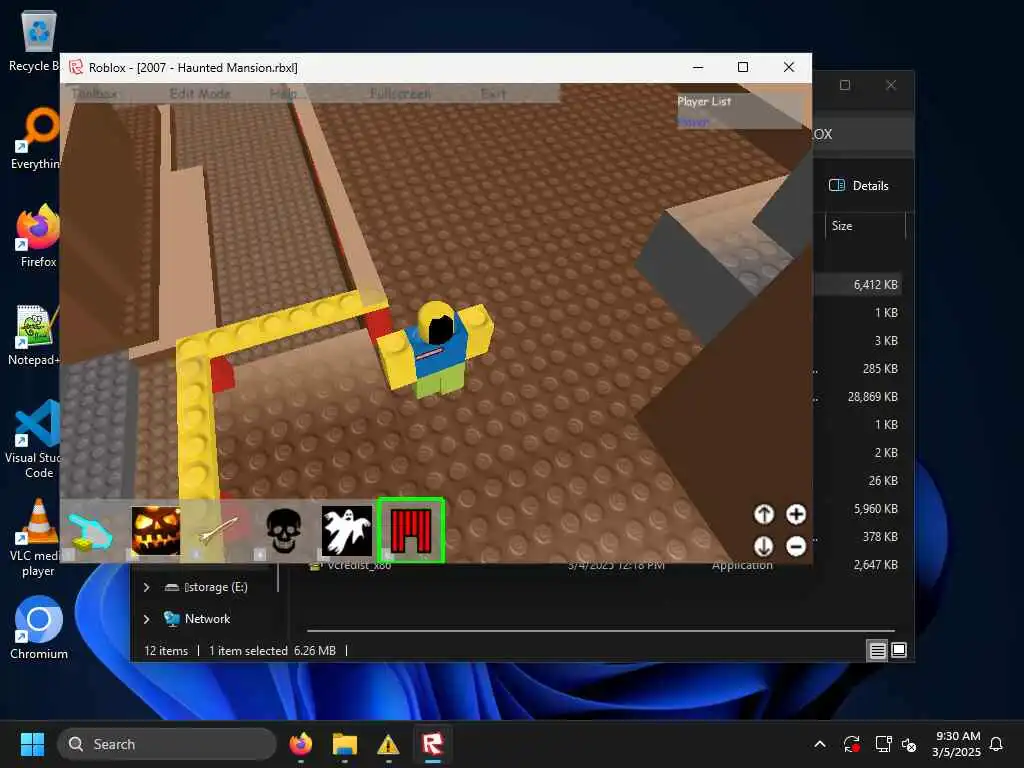Click the Player List header
The height and width of the screenshot is (768, 1024).
[x=704, y=101]
